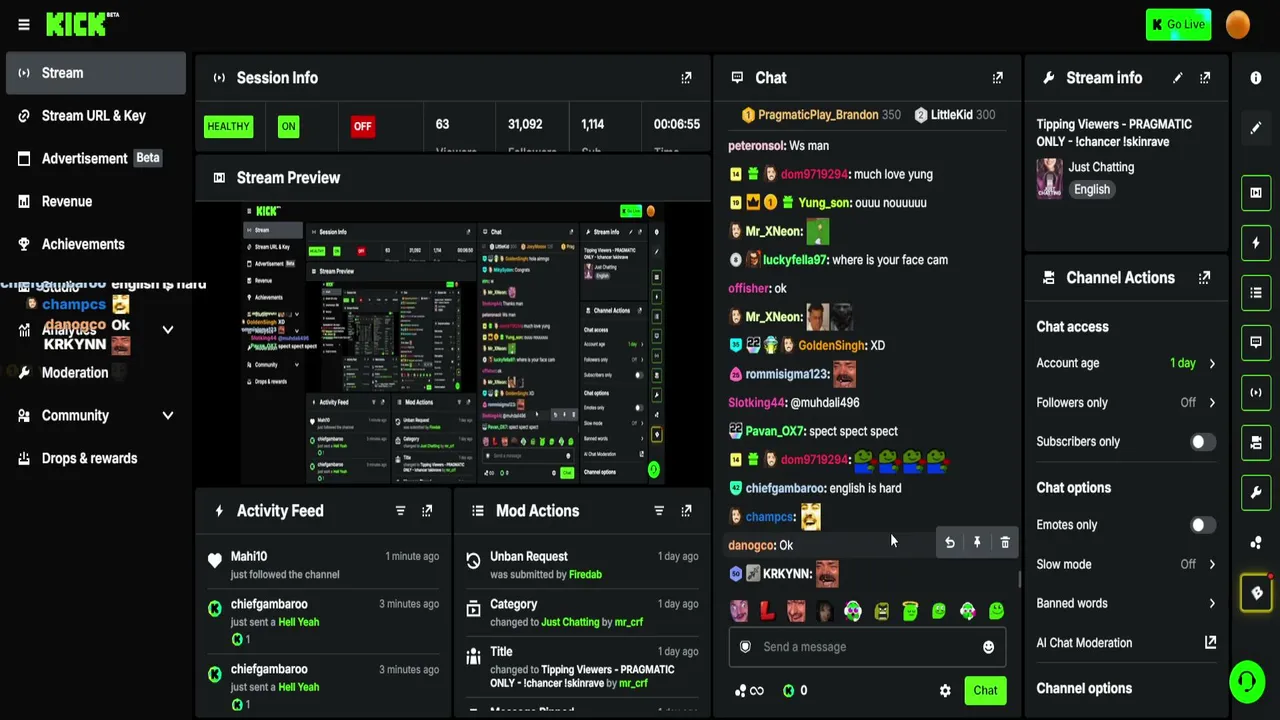This screenshot has width=1280, height=720.
Task: Delete danogco's chat message
Action: (x=1005, y=543)
